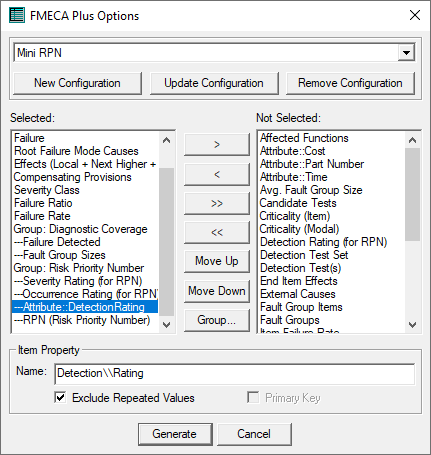
Task: Select Attribute::Time
Action: tap(332, 177)
